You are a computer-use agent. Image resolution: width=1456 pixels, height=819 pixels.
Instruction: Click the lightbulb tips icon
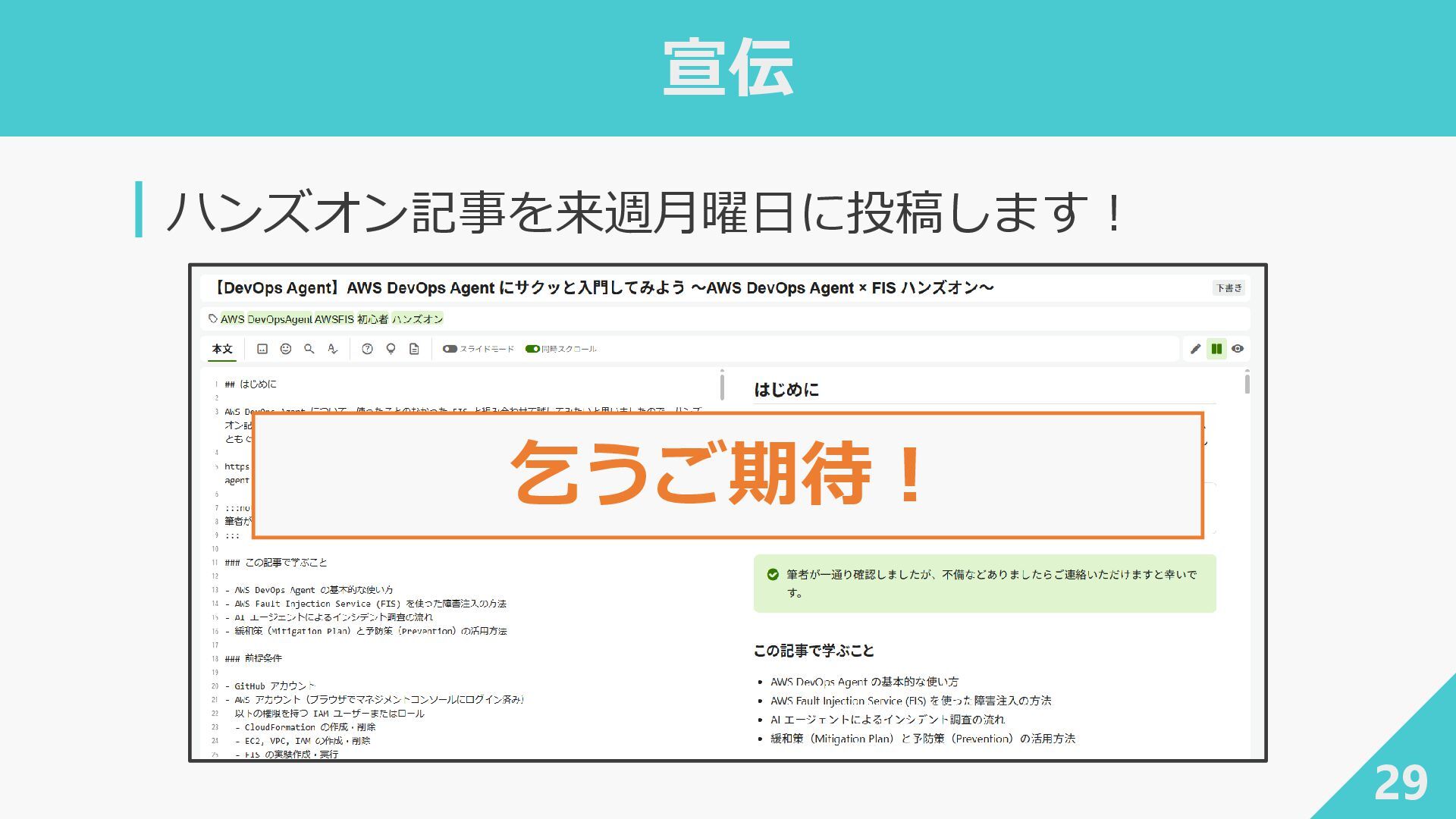pyautogui.click(x=391, y=349)
